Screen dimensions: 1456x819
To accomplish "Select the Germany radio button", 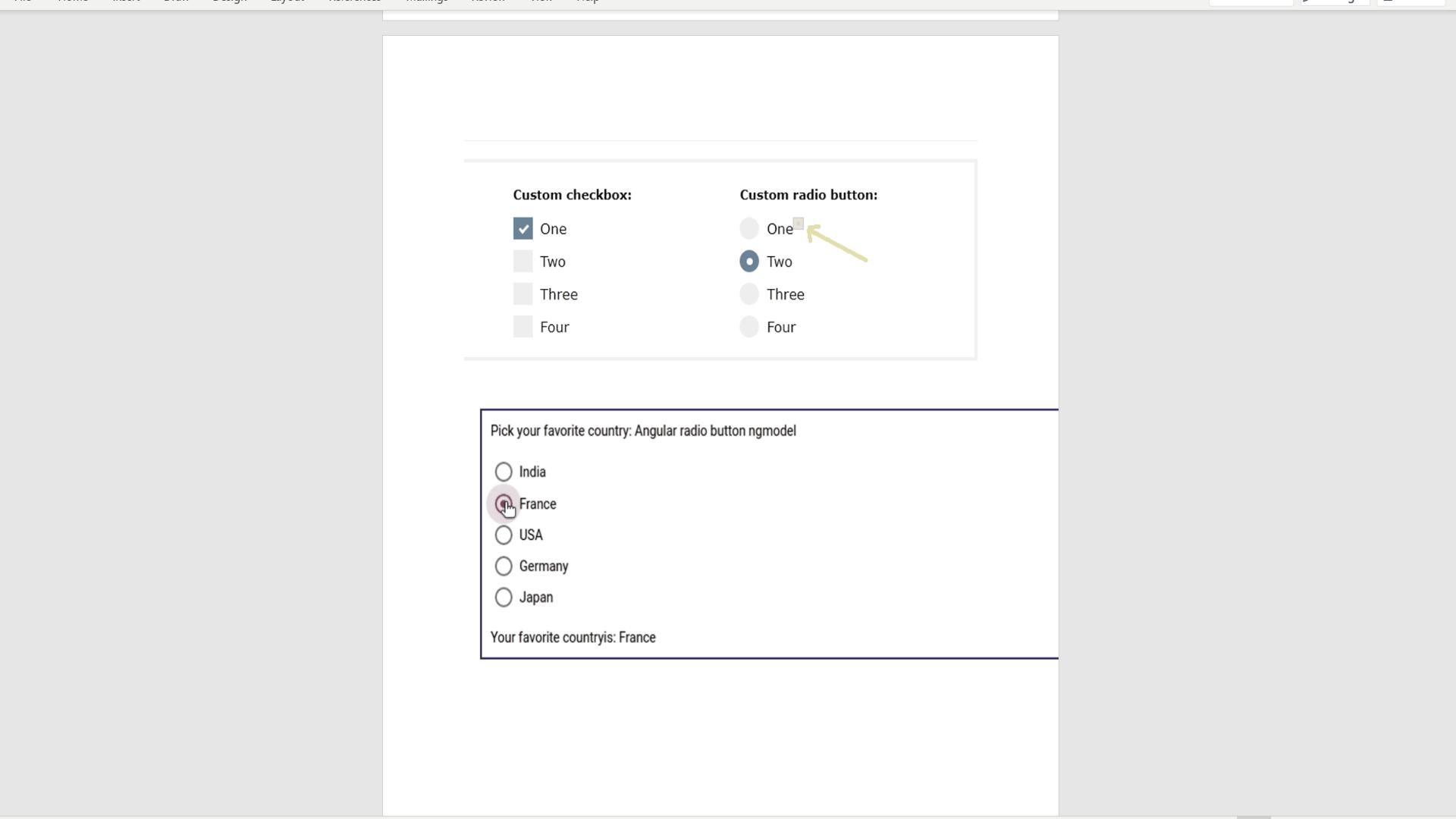I will click(503, 565).
